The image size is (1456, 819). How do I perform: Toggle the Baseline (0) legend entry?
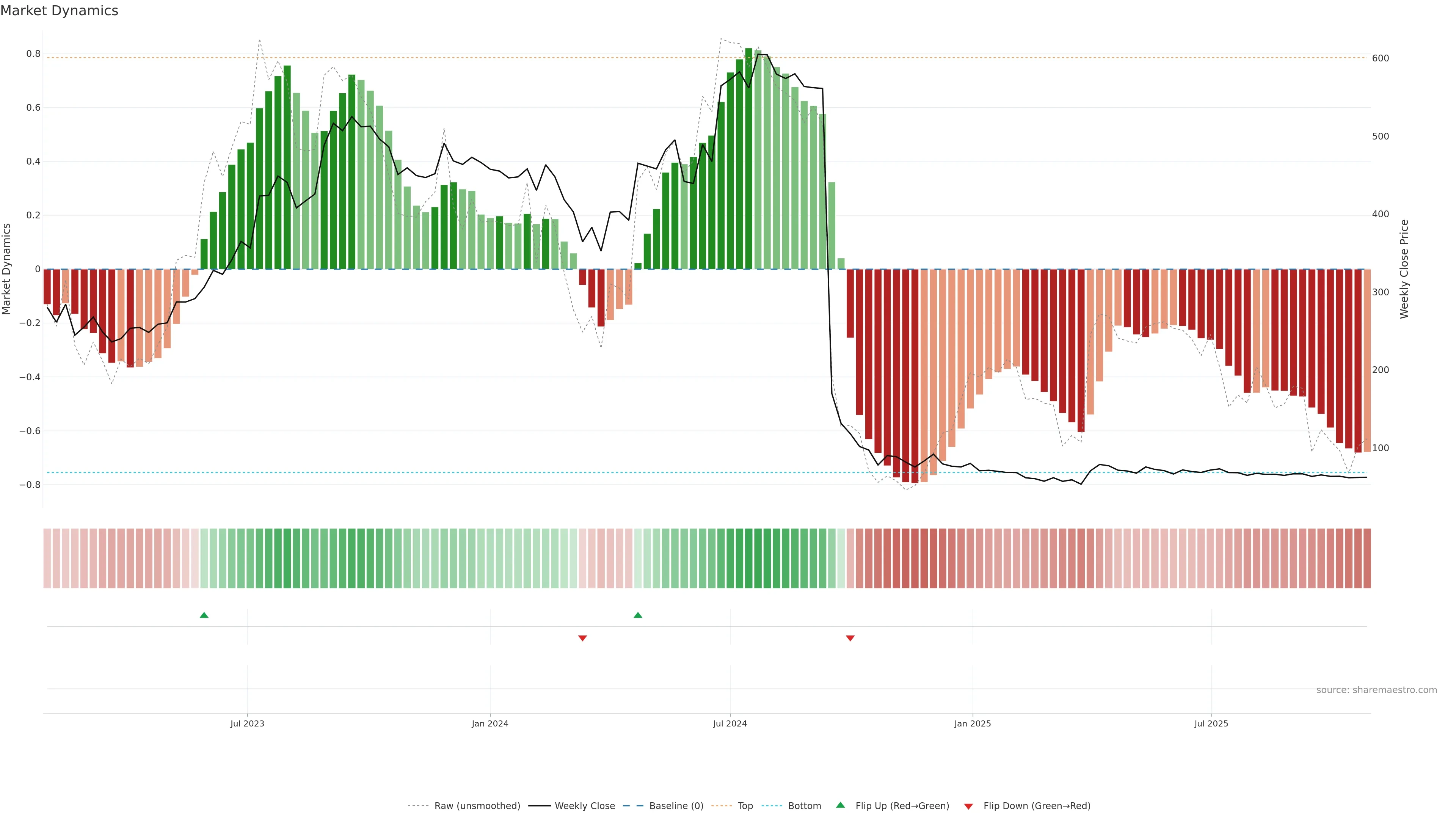click(x=676, y=806)
